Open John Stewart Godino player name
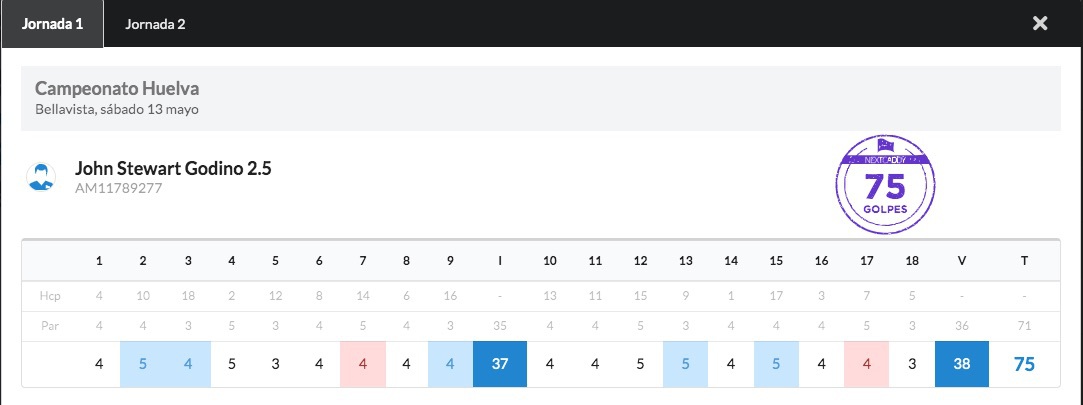Screen dimensions: 1083x405 (x=173, y=168)
